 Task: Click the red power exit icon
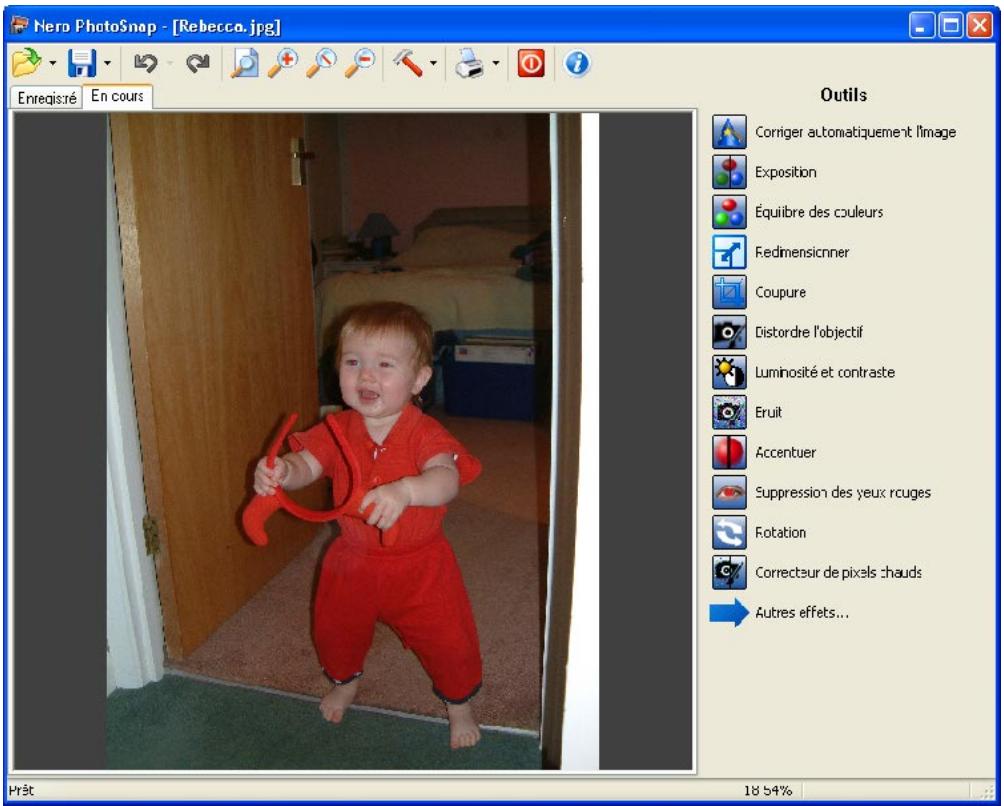pyautogui.click(x=531, y=63)
